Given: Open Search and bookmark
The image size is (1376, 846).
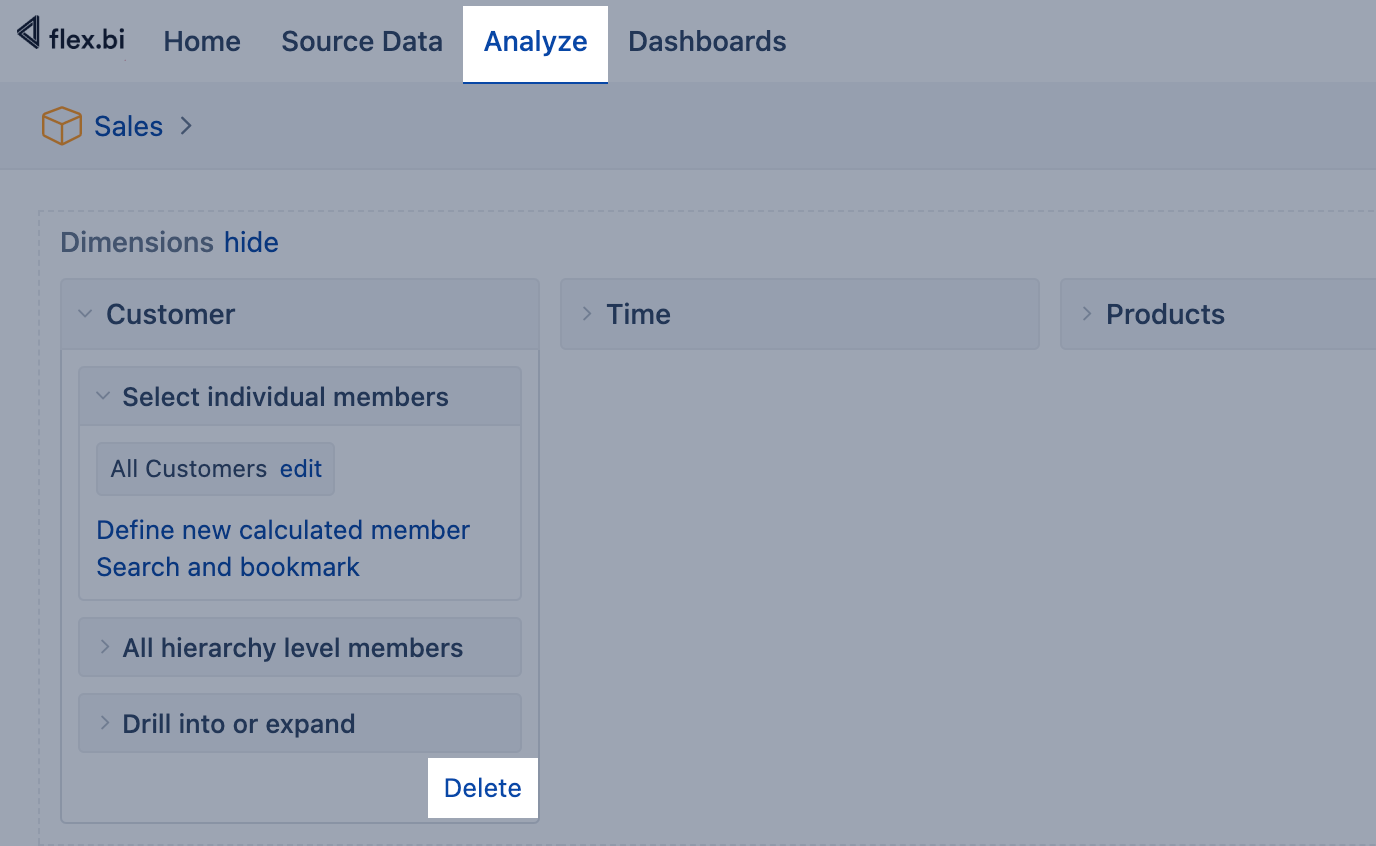Looking at the screenshot, I should pos(228,567).
